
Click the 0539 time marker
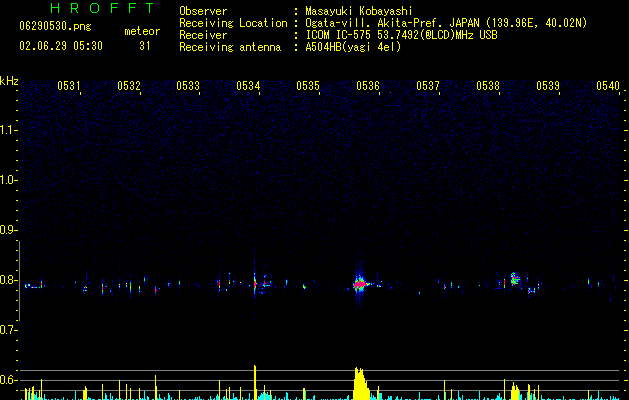(x=548, y=86)
